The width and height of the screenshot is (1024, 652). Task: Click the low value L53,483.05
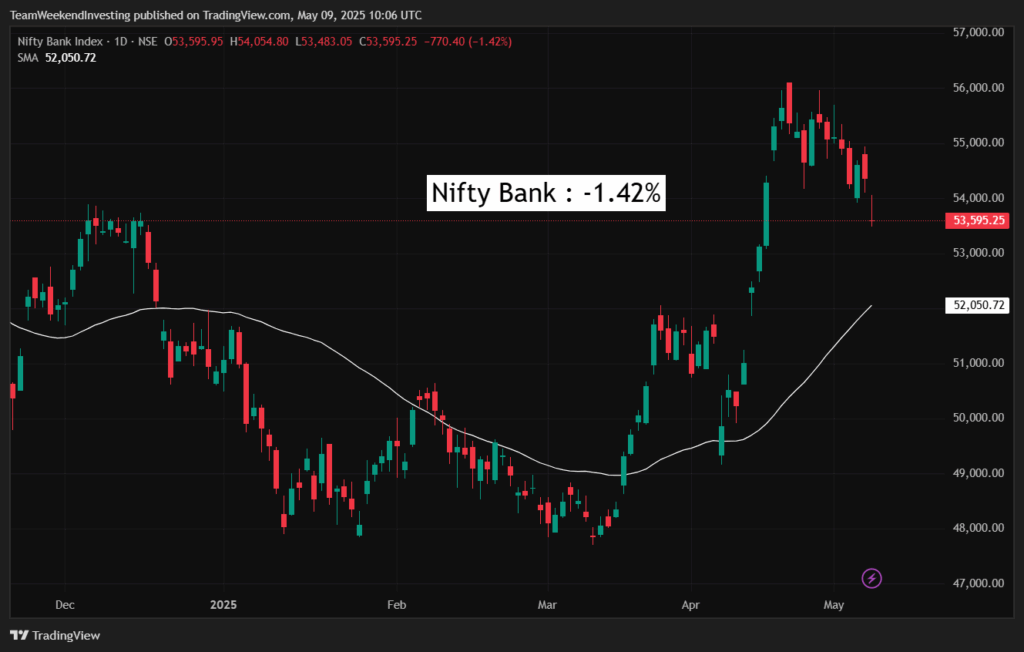[x=324, y=41]
